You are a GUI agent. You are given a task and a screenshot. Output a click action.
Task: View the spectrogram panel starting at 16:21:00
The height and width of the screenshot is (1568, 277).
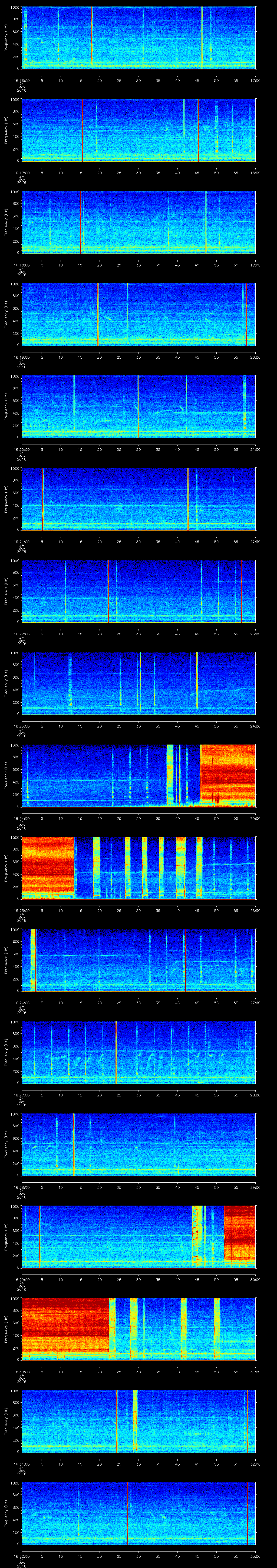pyautogui.click(x=139, y=499)
